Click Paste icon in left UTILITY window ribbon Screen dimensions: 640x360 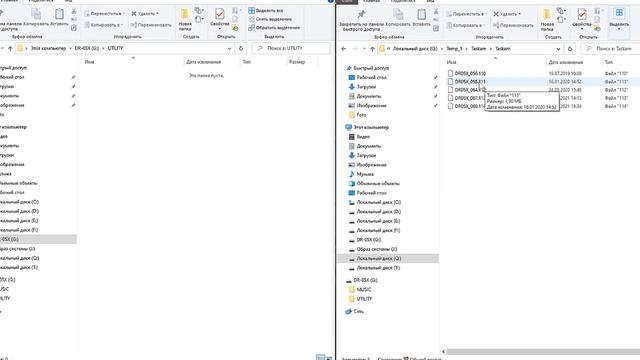point(59,14)
